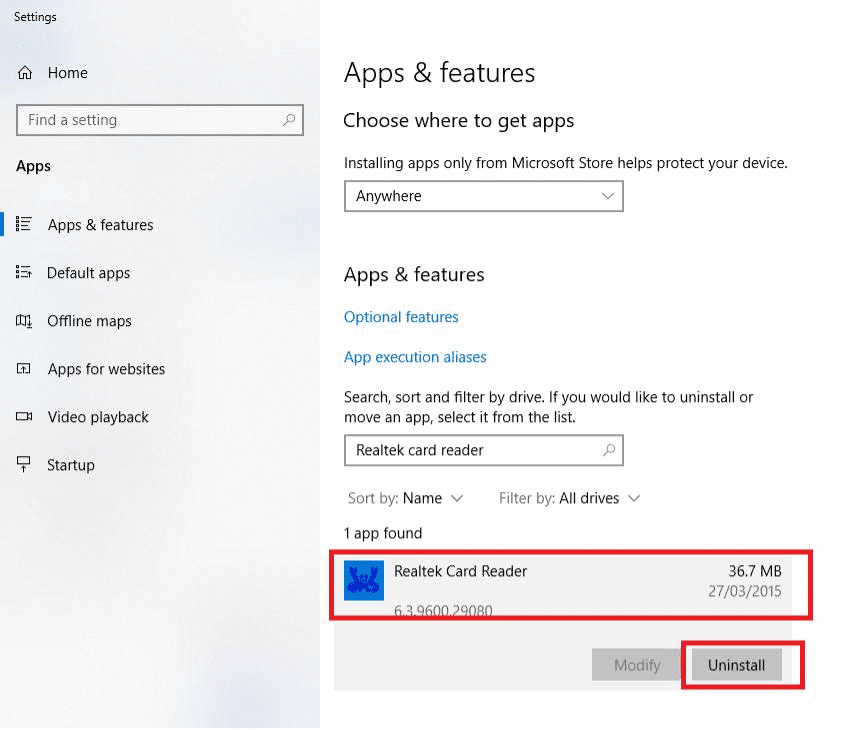Click the Offline maps map icon
Image resolution: width=850 pixels, height=730 pixels.
(x=24, y=321)
